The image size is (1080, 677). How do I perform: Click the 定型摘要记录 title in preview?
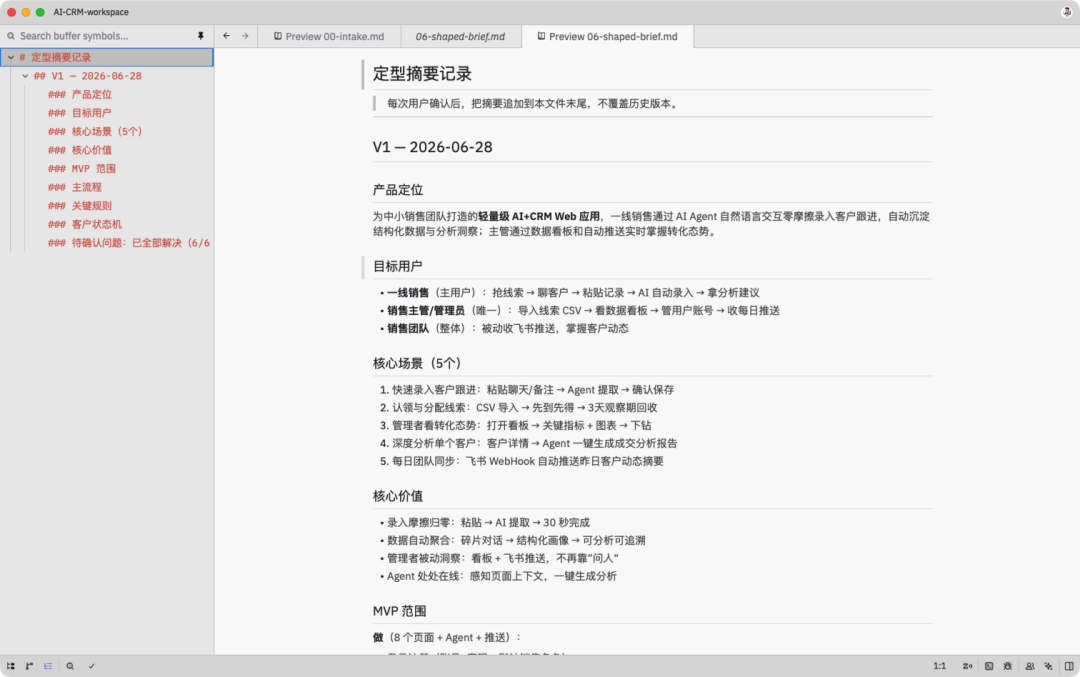coord(422,74)
